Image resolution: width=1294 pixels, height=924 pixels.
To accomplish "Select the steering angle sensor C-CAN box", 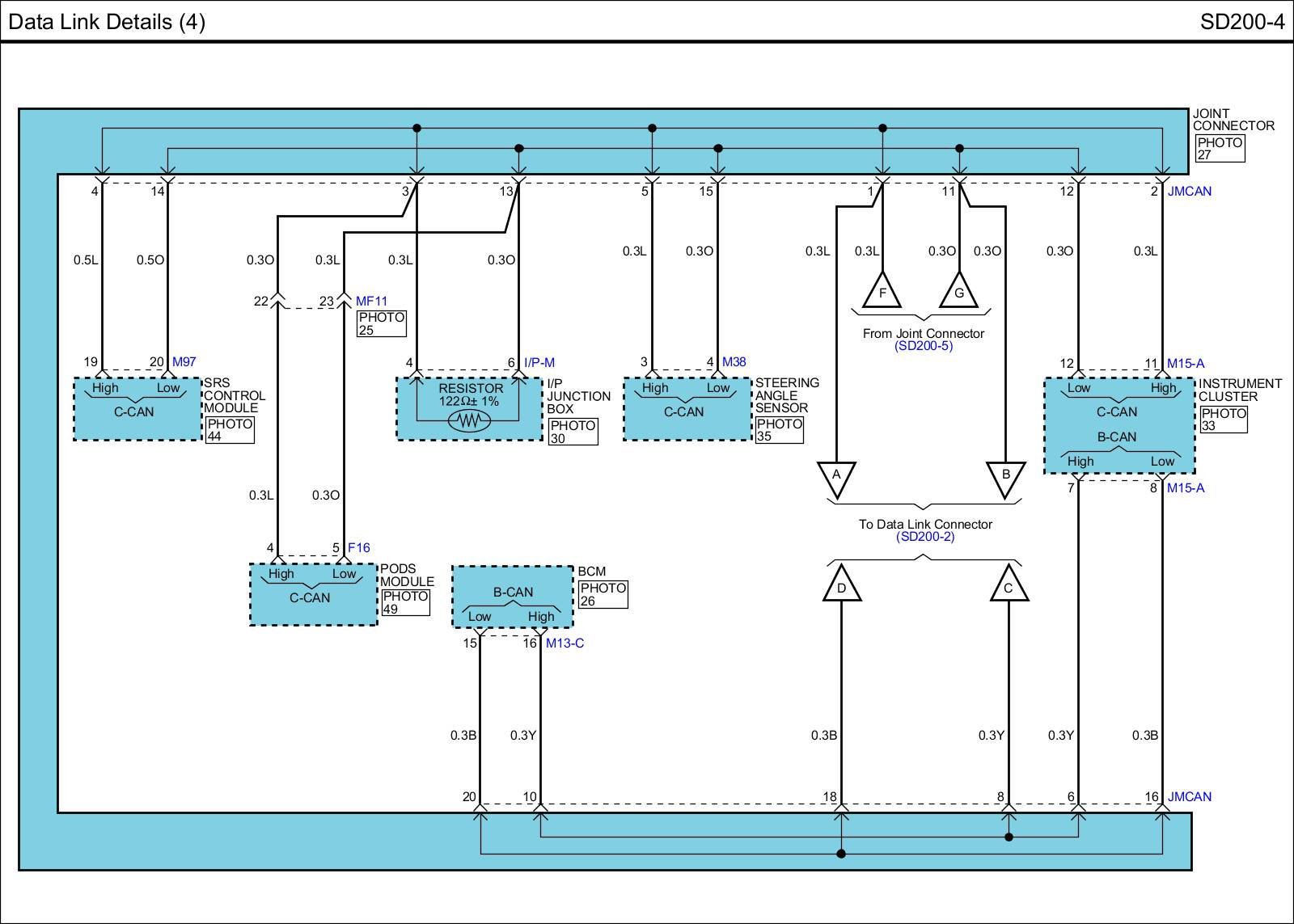I will click(687, 410).
